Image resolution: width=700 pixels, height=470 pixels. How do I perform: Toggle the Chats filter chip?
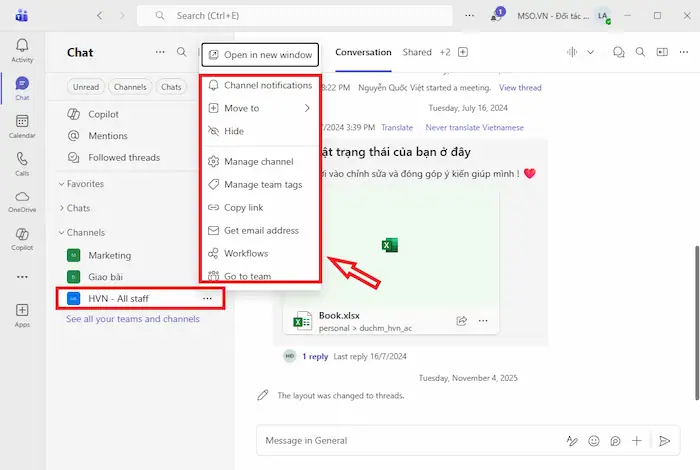(171, 87)
